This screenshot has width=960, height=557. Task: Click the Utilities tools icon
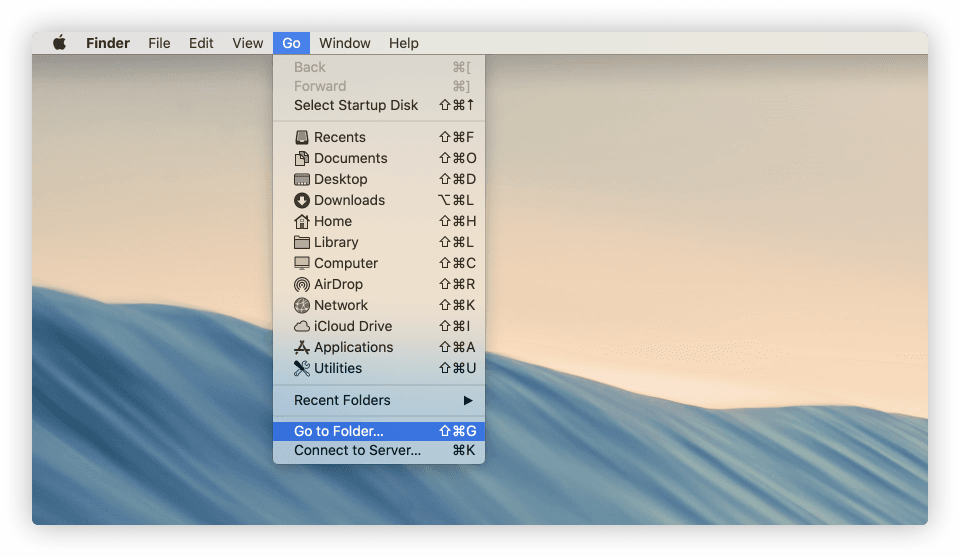[x=302, y=369]
